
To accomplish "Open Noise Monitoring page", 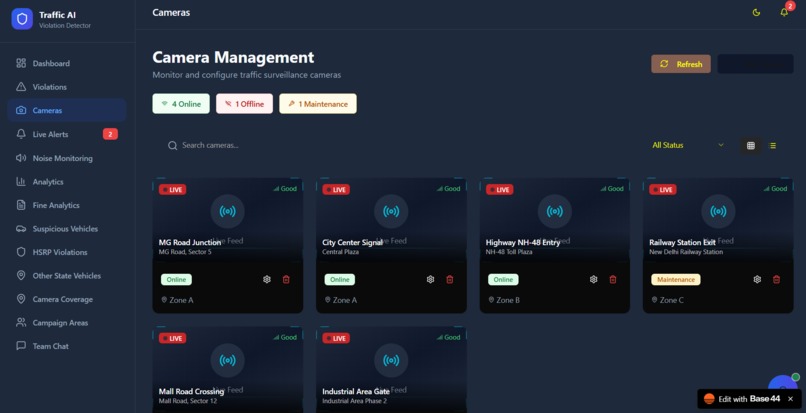I will (x=67, y=158).
